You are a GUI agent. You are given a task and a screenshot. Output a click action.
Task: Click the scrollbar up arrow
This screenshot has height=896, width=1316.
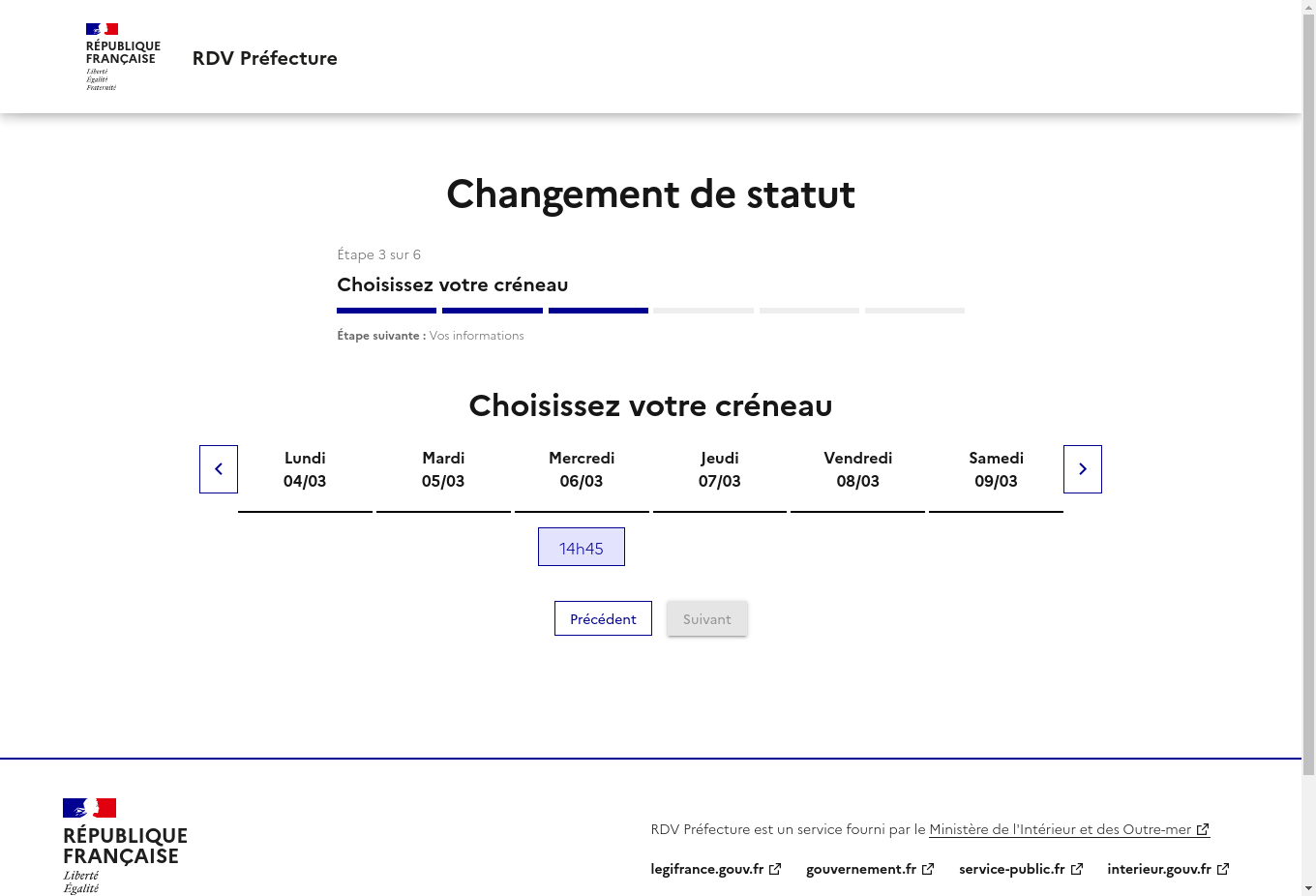pos(1308,7)
